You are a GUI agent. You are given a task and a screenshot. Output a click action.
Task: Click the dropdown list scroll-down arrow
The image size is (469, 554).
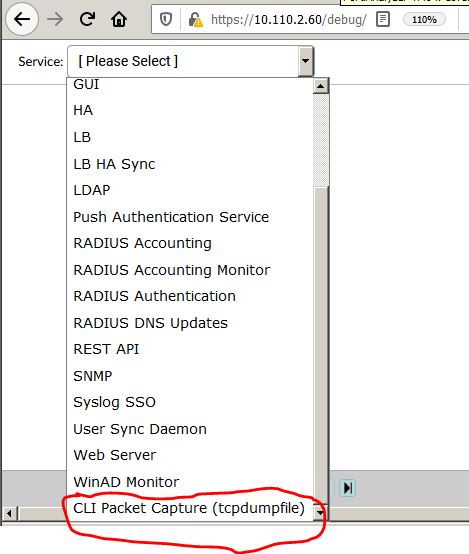click(320, 512)
